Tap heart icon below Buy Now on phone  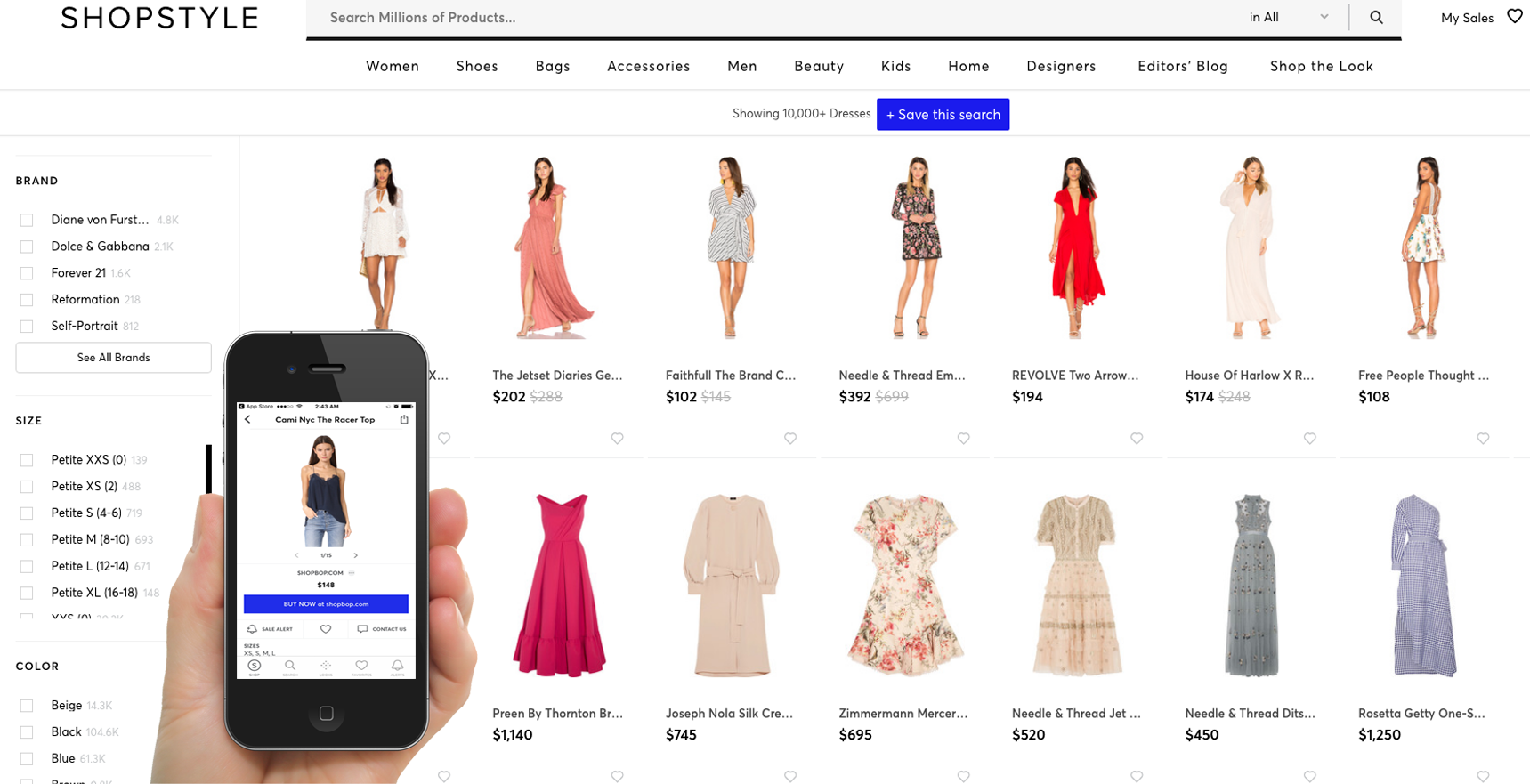[x=326, y=628]
